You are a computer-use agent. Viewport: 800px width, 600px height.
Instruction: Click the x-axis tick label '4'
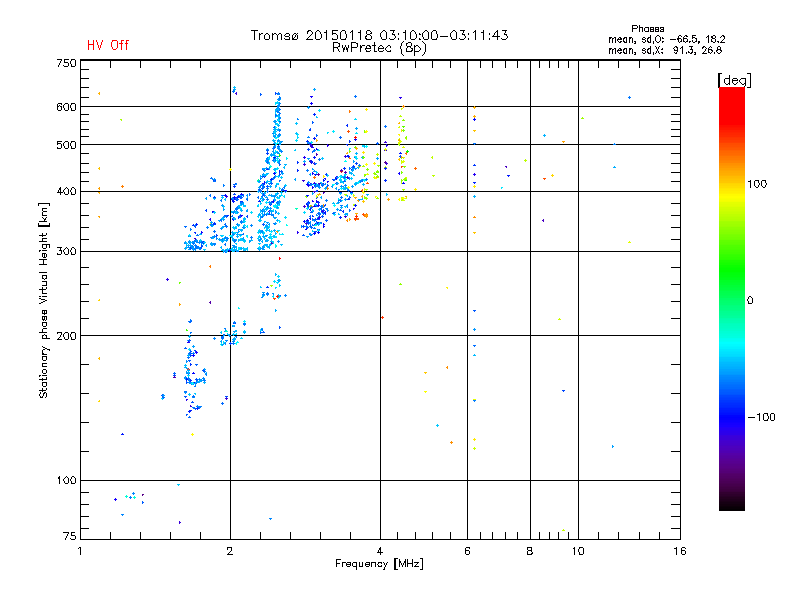point(380,551)
